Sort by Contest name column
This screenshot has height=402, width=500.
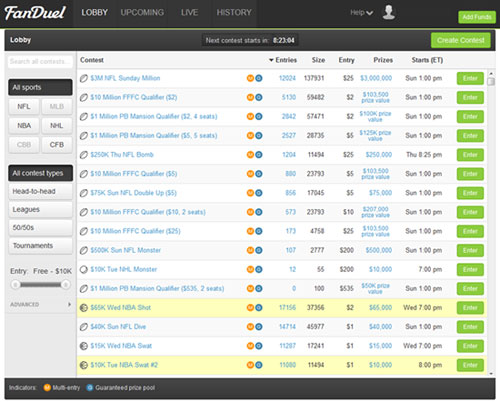coord(92,60)
